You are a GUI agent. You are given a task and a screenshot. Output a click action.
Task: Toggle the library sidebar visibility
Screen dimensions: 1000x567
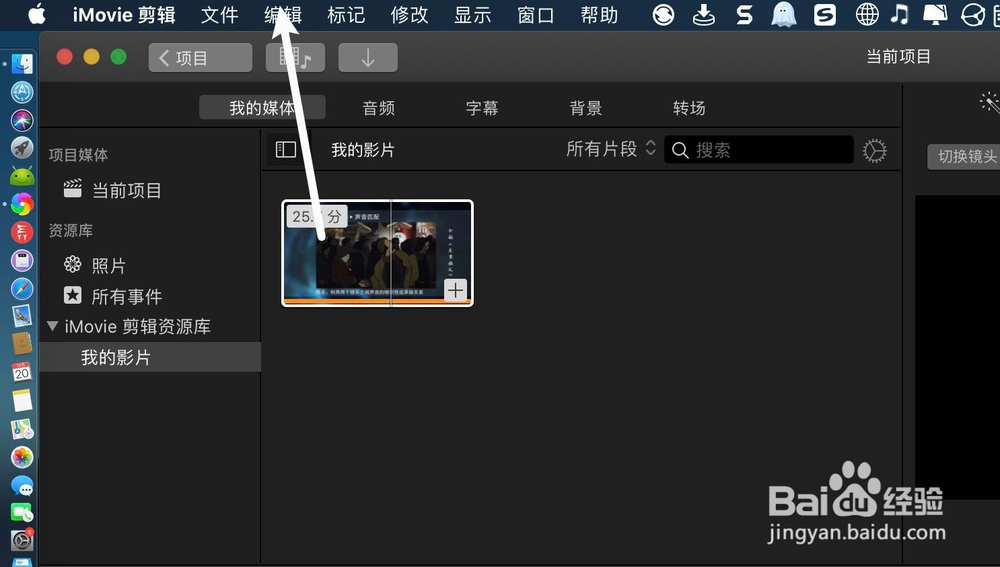point(285,150)
